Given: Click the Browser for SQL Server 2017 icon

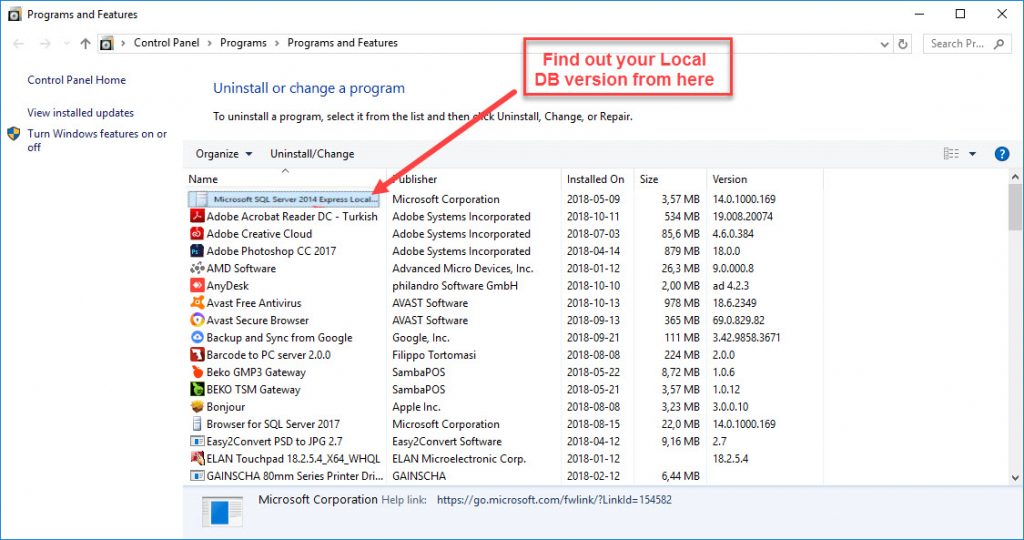Looking at the screenshot, I should (x=197, y=424).
